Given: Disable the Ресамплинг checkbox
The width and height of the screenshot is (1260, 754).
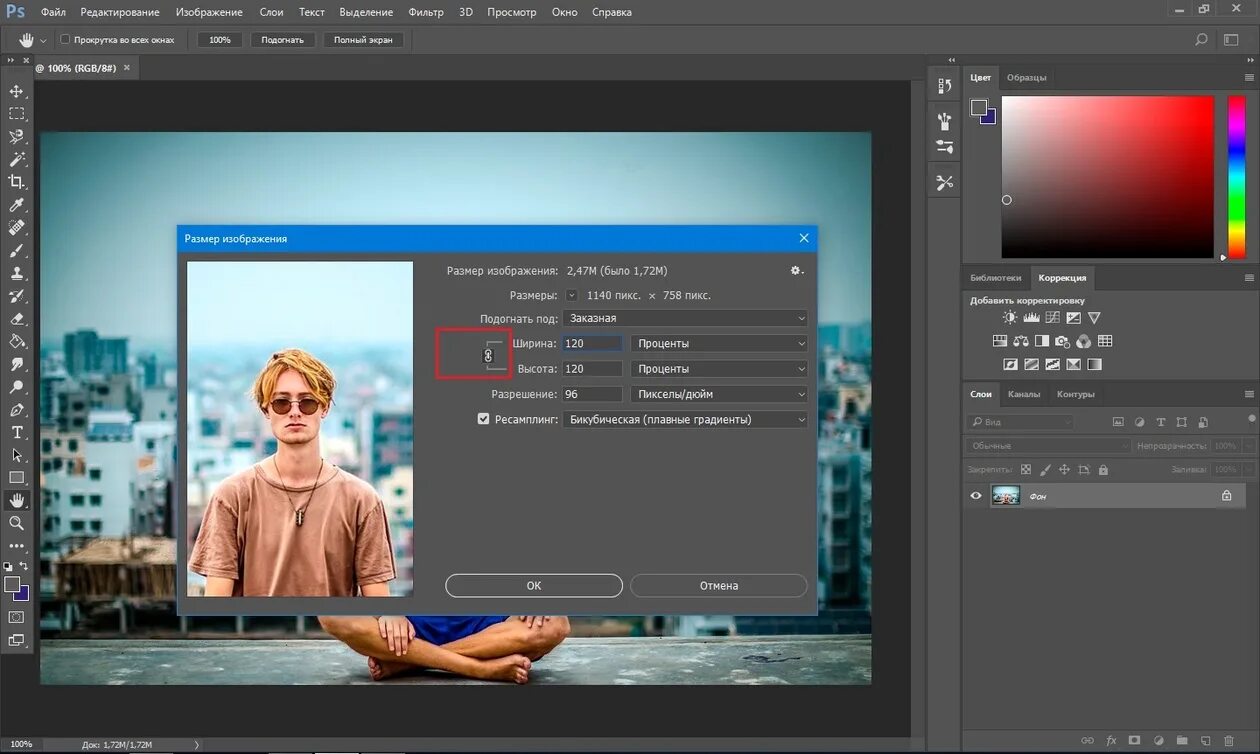Looking at the screenshot, I should (x=484, y=420).
